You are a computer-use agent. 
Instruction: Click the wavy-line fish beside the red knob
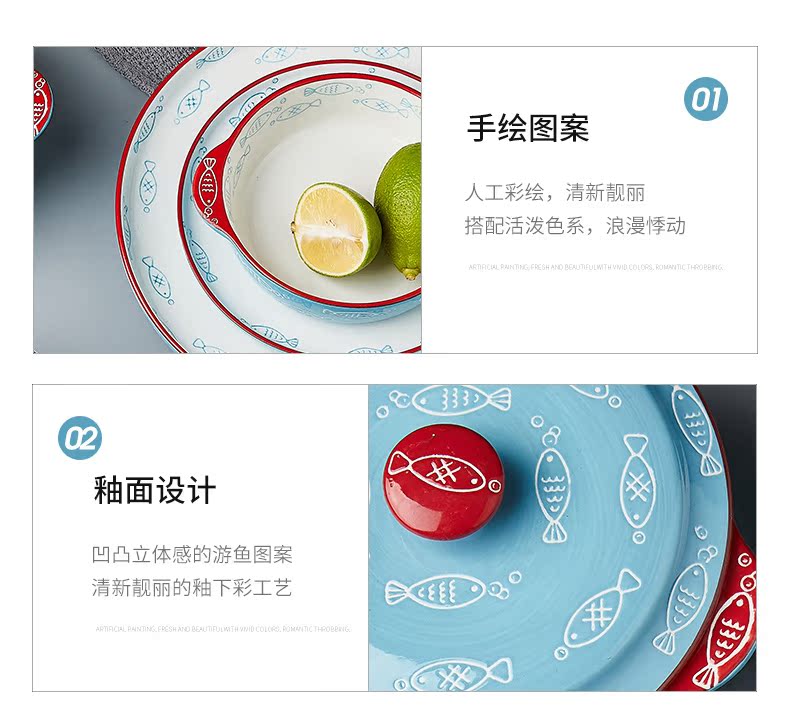coord(552,488)
